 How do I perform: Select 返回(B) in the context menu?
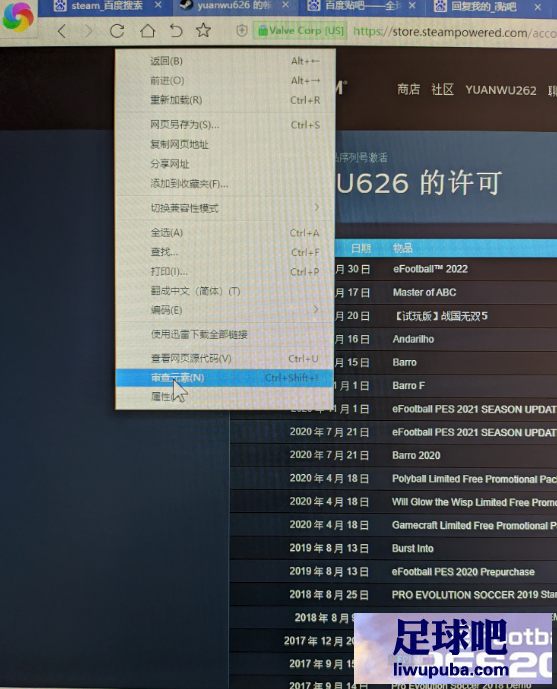(224, 61)
